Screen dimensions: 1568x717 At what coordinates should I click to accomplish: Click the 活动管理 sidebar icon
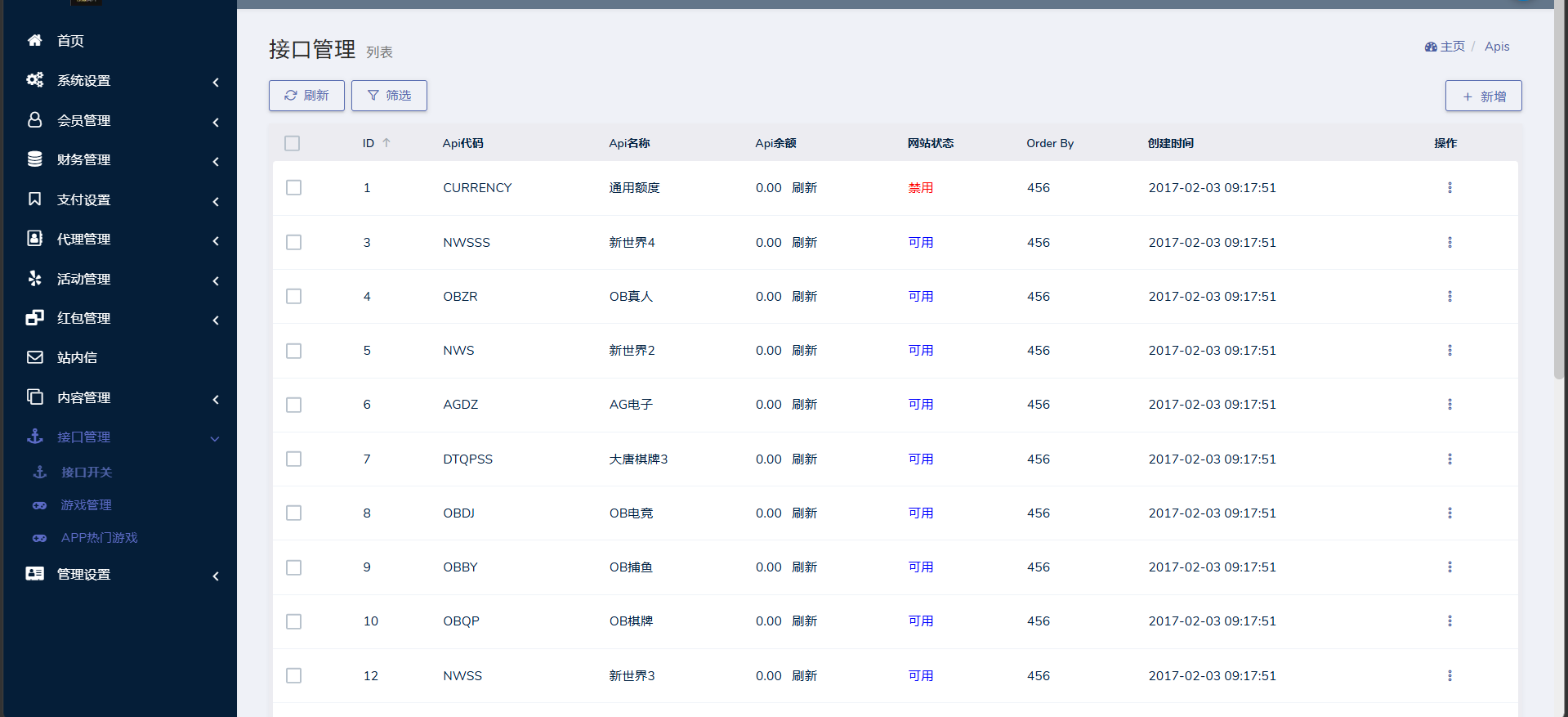[x=34, y=278]
